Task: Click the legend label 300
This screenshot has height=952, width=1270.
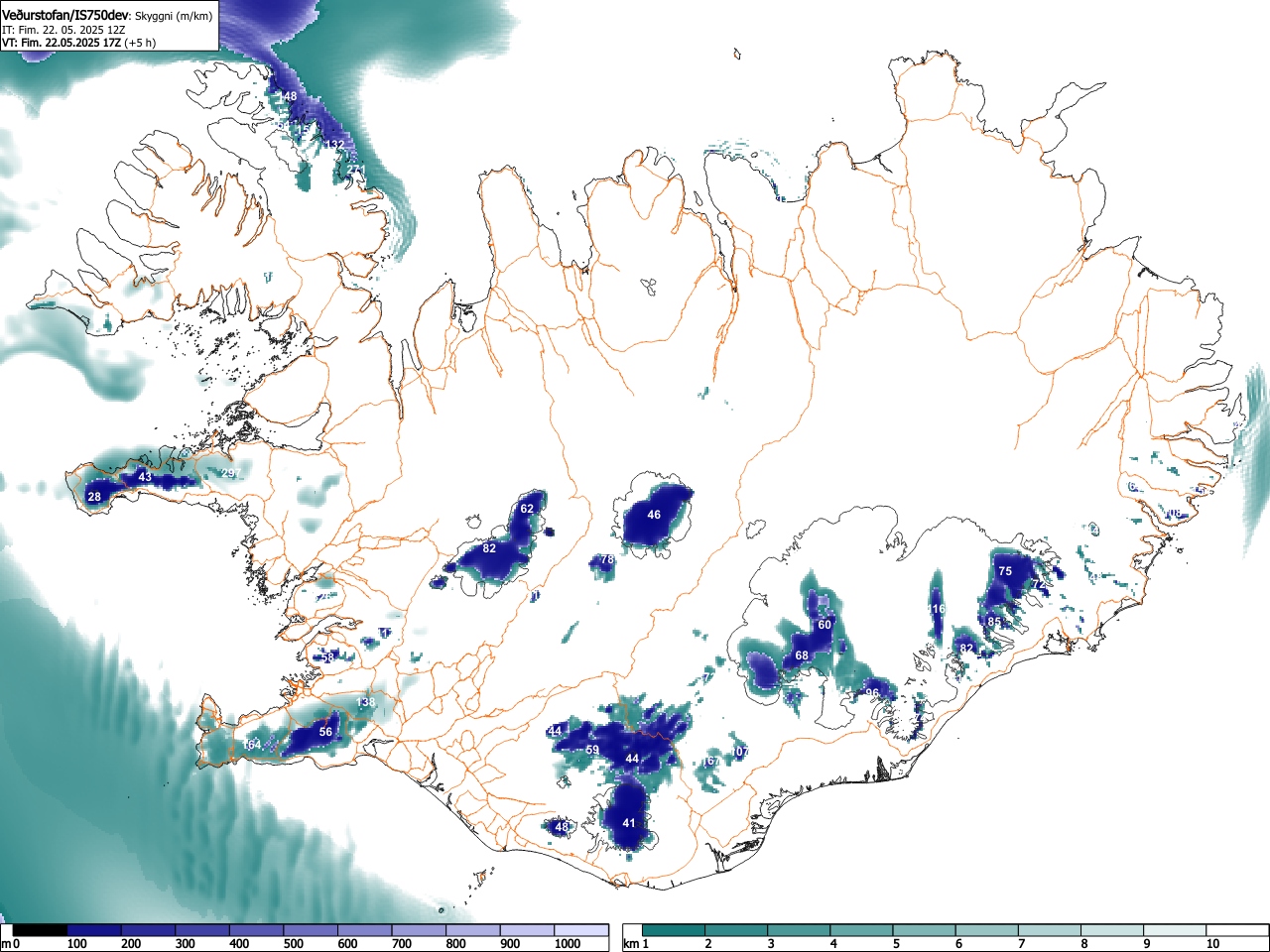Action: [185, 944]
